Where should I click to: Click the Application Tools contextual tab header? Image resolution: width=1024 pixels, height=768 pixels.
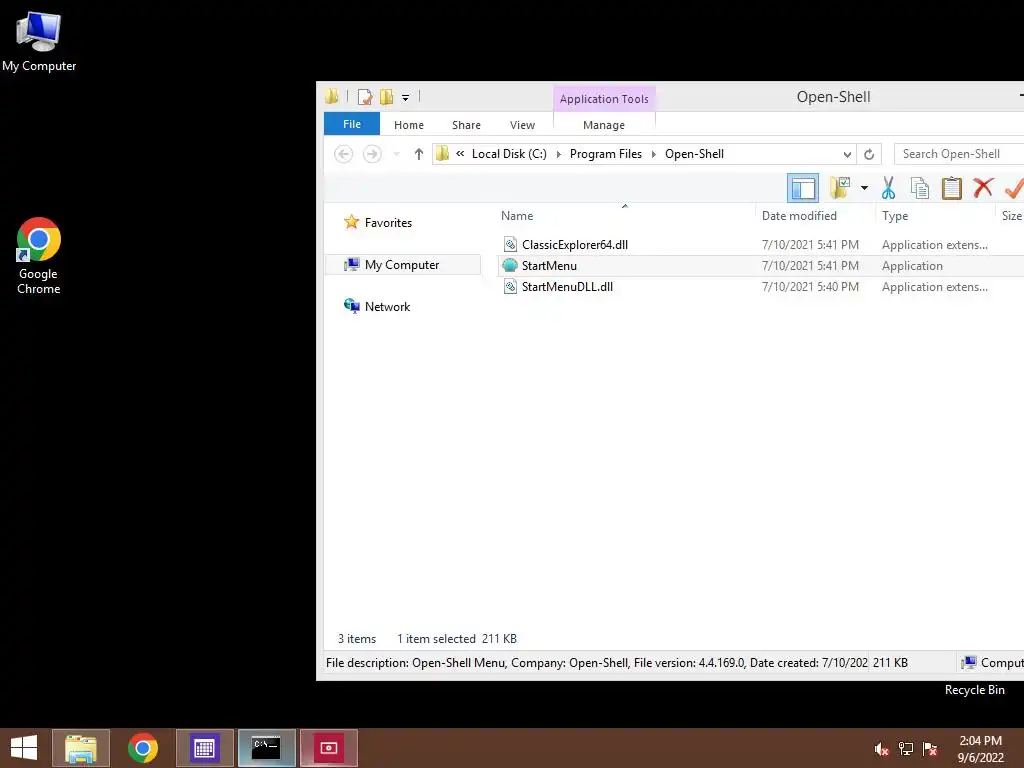tap(604, 99)
